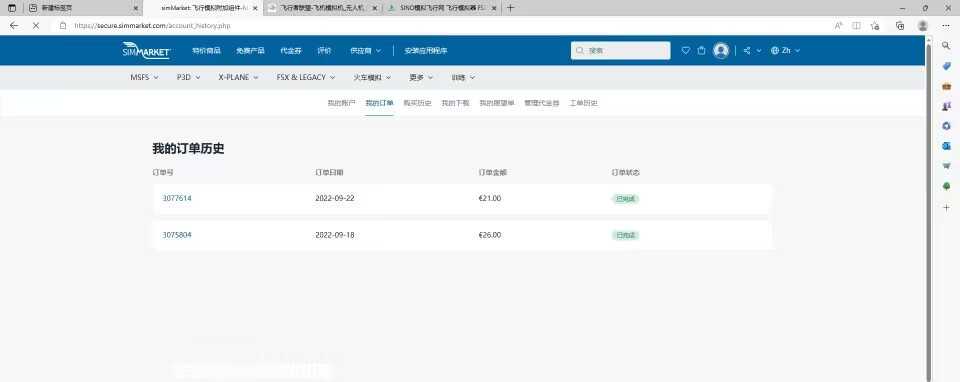
Task: Expand the share icon dropdown
Action: tap(752, 51)
